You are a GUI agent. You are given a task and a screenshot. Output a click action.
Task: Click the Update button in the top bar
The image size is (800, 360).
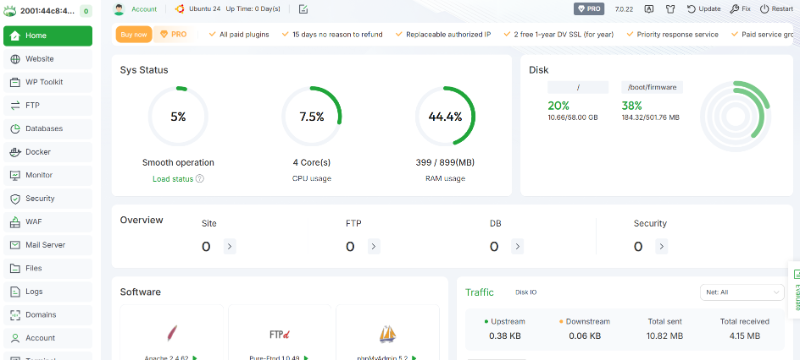point(704,9)
